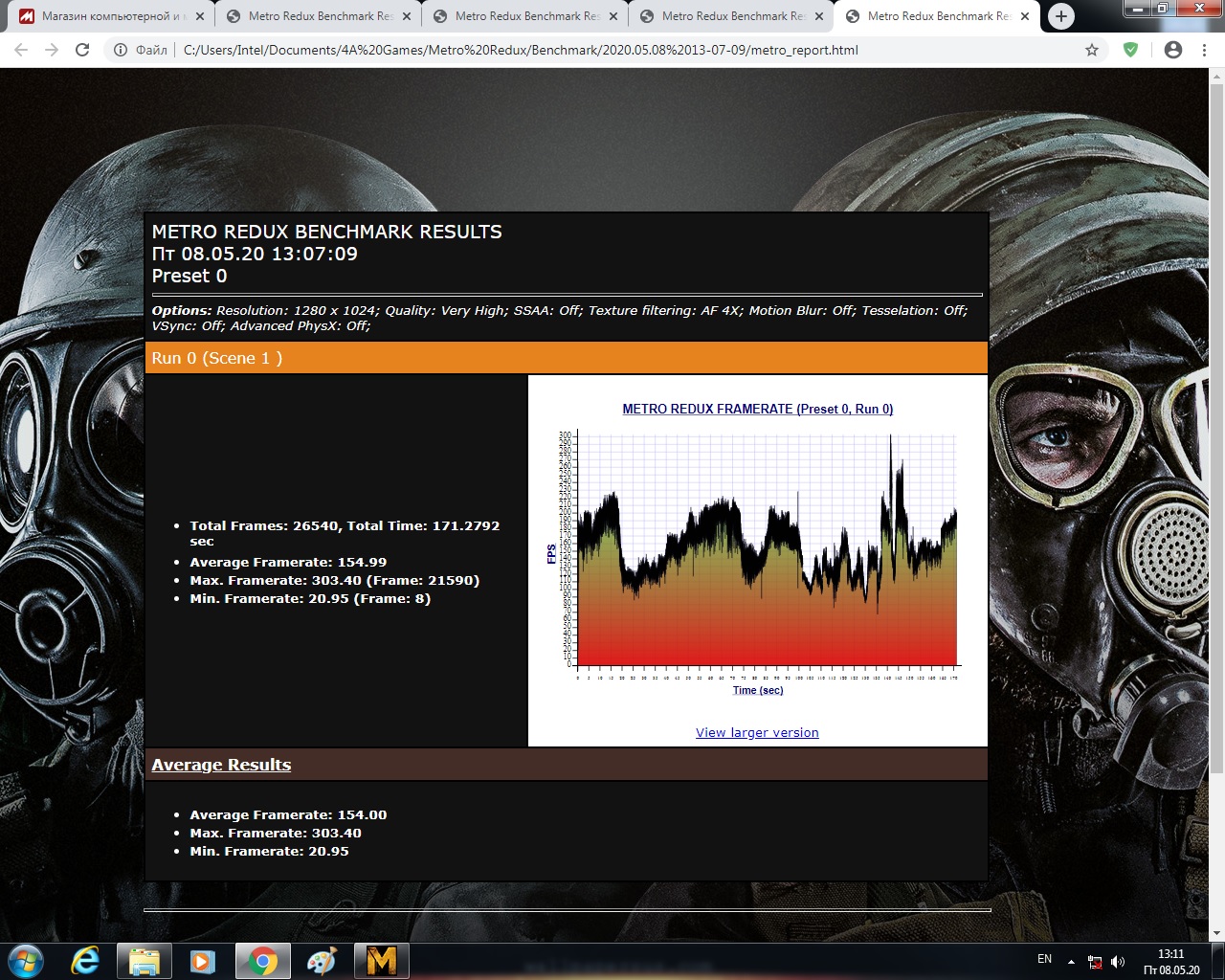Close the currently active Metro Redux tab
This screenshot has height=980, width=1225.
(1025, 16)
